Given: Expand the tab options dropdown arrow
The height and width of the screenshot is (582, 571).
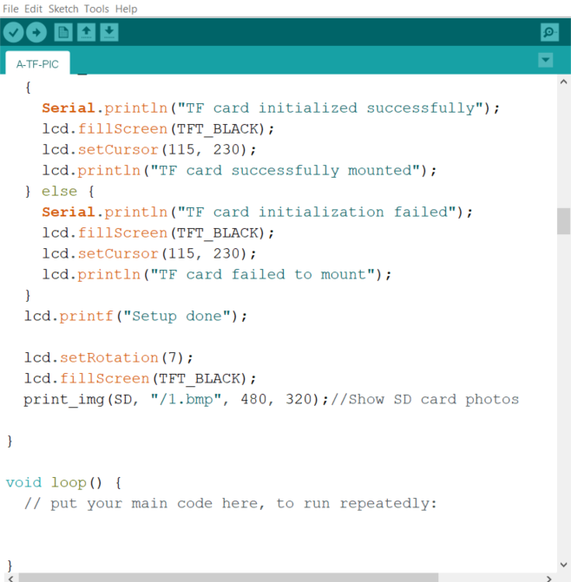Looking at the screenshot, I should (545, 60).
